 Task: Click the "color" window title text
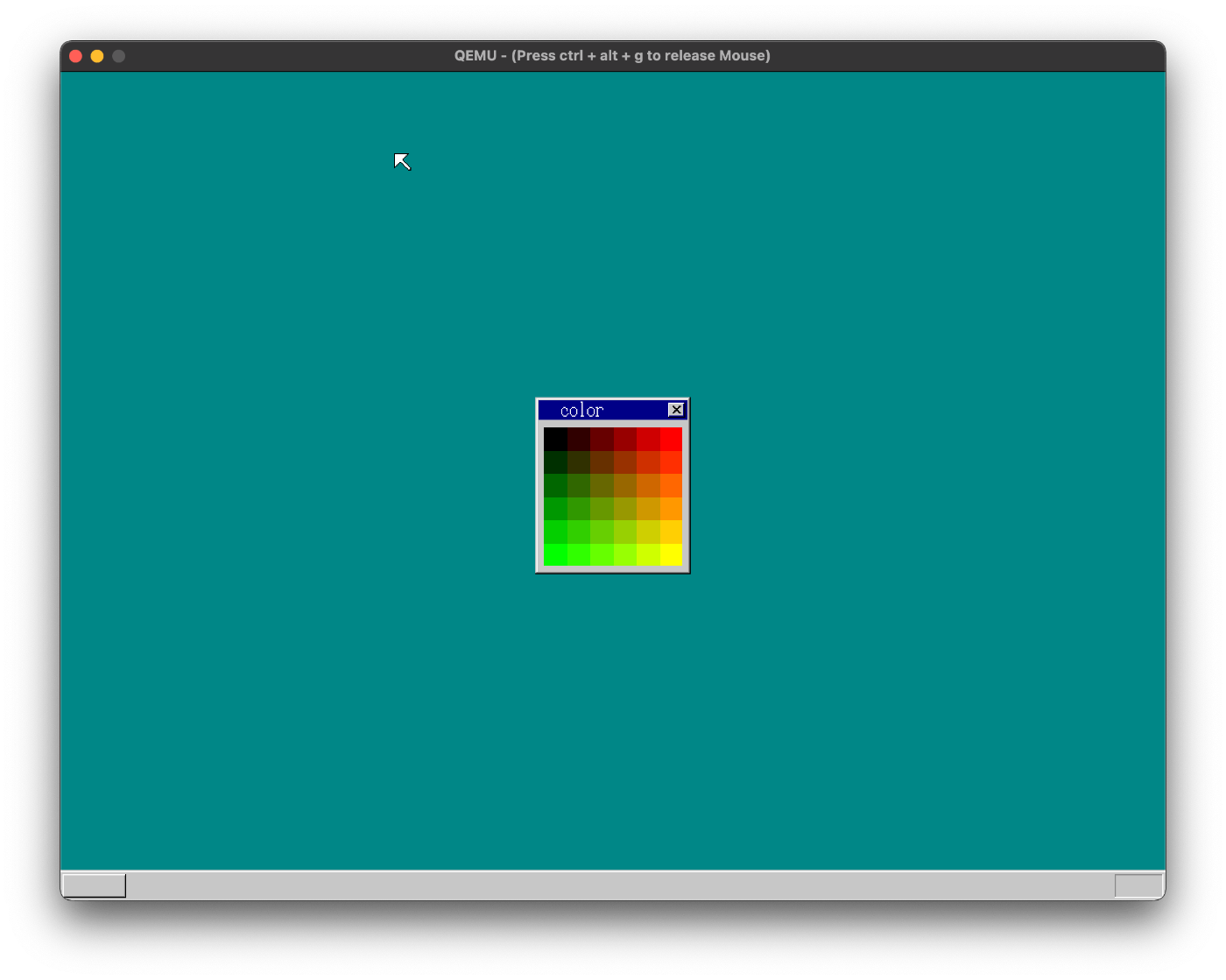581,411
